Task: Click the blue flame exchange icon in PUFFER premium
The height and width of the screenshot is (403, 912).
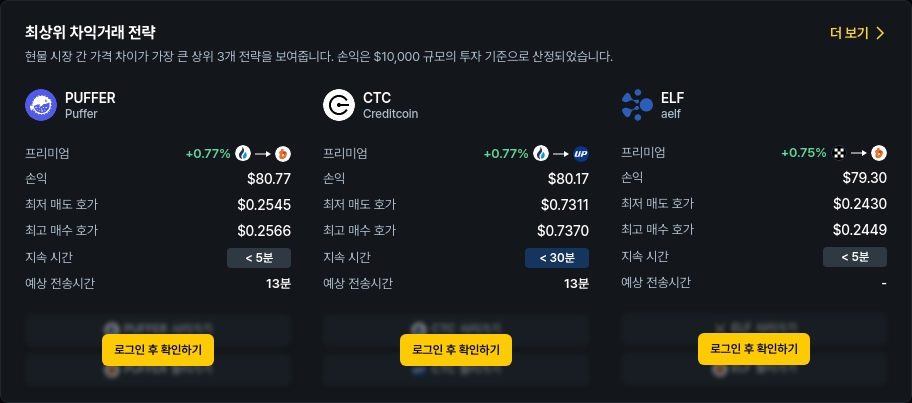Action: pos(243,154)
